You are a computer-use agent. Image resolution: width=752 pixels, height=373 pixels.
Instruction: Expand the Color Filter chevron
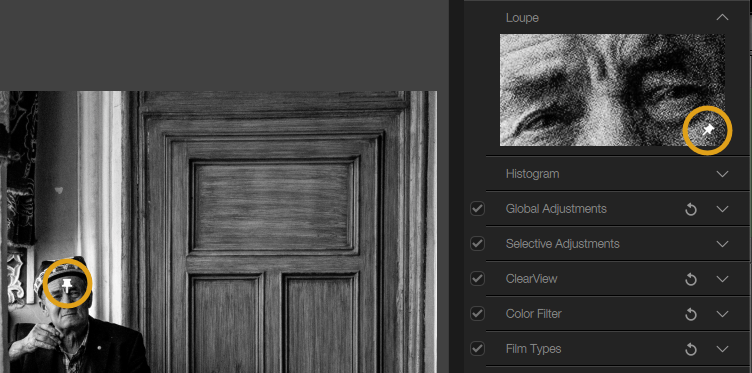(722, 314)
